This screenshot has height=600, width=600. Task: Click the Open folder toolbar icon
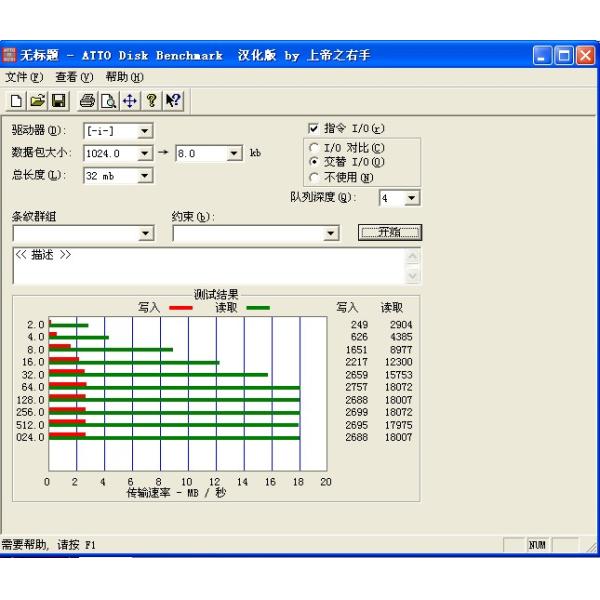point(36,100)
